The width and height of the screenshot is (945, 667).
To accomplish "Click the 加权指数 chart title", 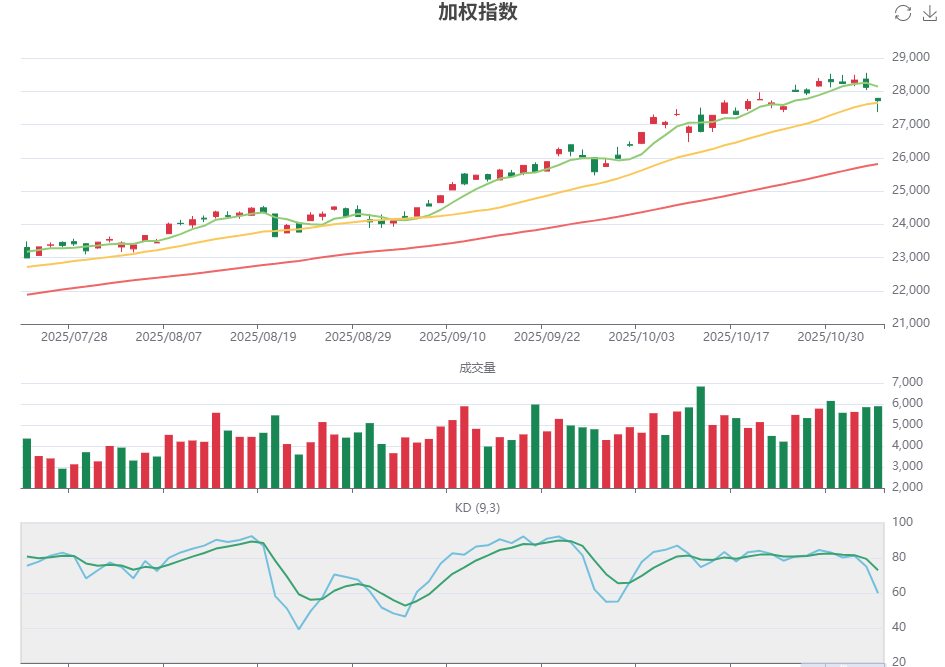I will click(x=477, y=15).
